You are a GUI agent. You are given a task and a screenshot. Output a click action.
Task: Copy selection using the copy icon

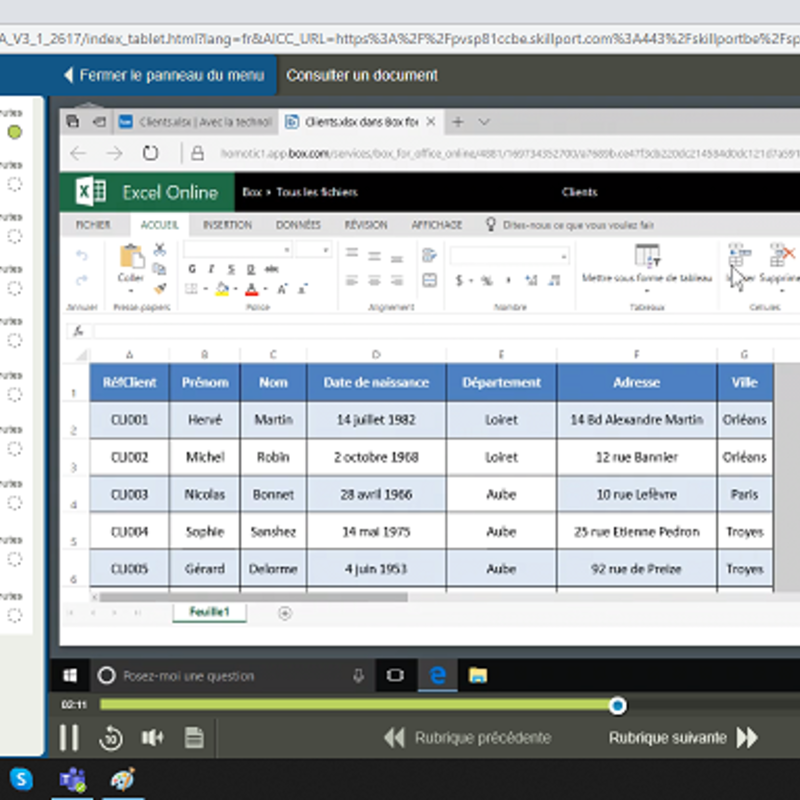[160, 269]
